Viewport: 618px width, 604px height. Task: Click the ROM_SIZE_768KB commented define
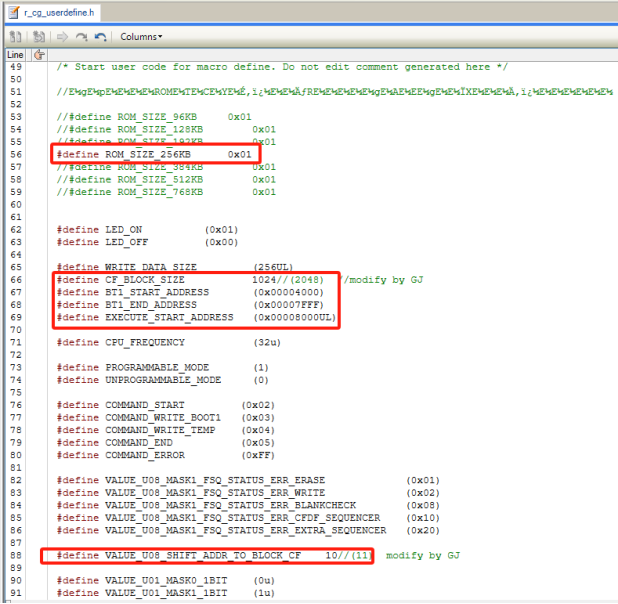[166, 192]
